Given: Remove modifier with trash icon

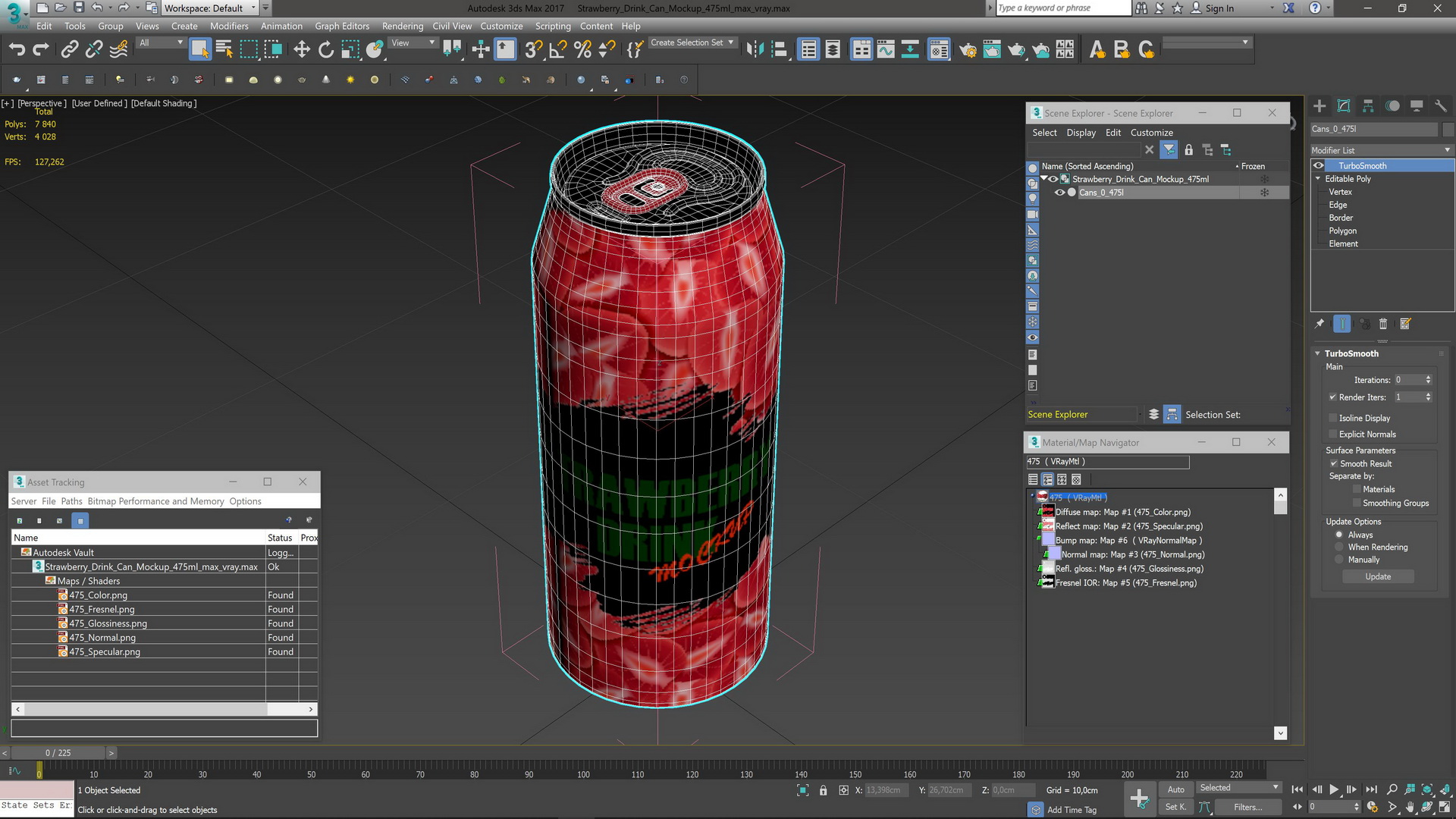Looking at the screenshot, I should pos(1383,324).
